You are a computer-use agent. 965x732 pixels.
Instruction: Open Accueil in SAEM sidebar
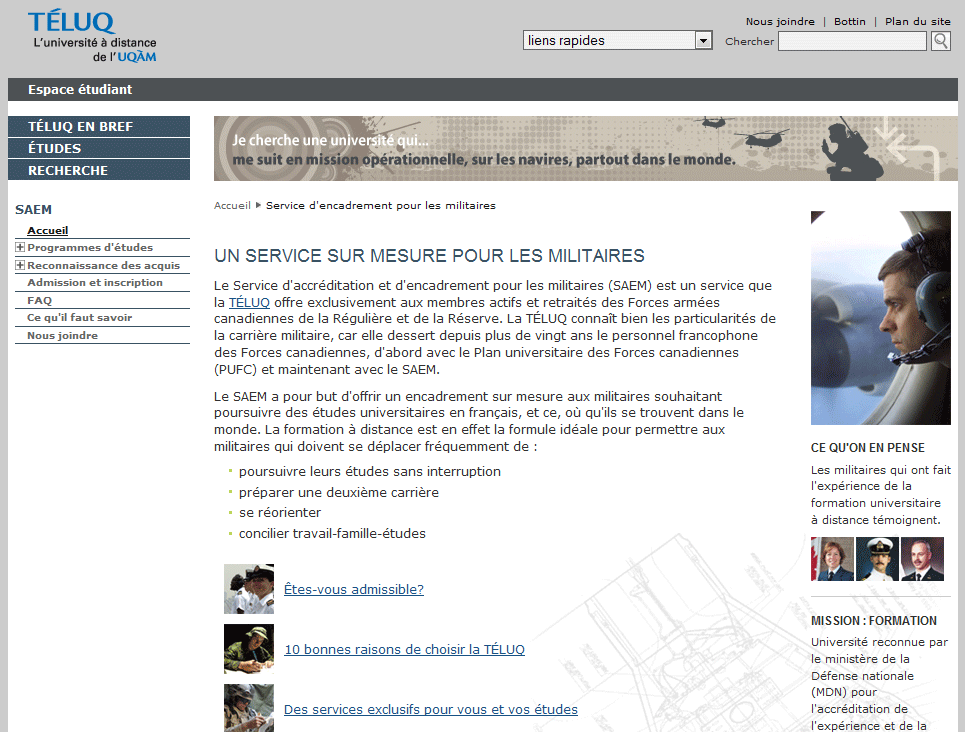pyautogui.click(x=47, y=230)
